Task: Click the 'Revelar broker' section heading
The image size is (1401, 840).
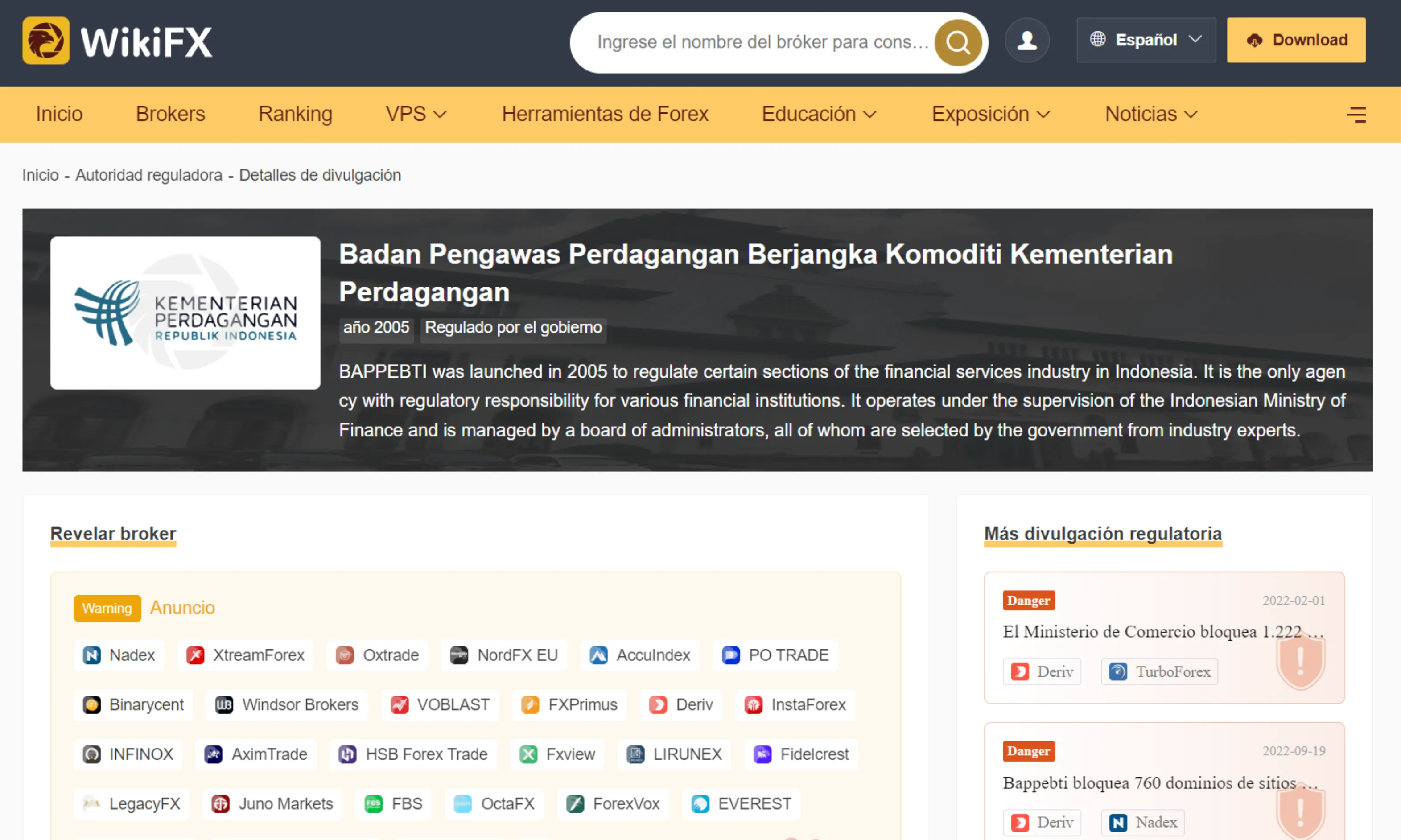Action: pos(113,534)
